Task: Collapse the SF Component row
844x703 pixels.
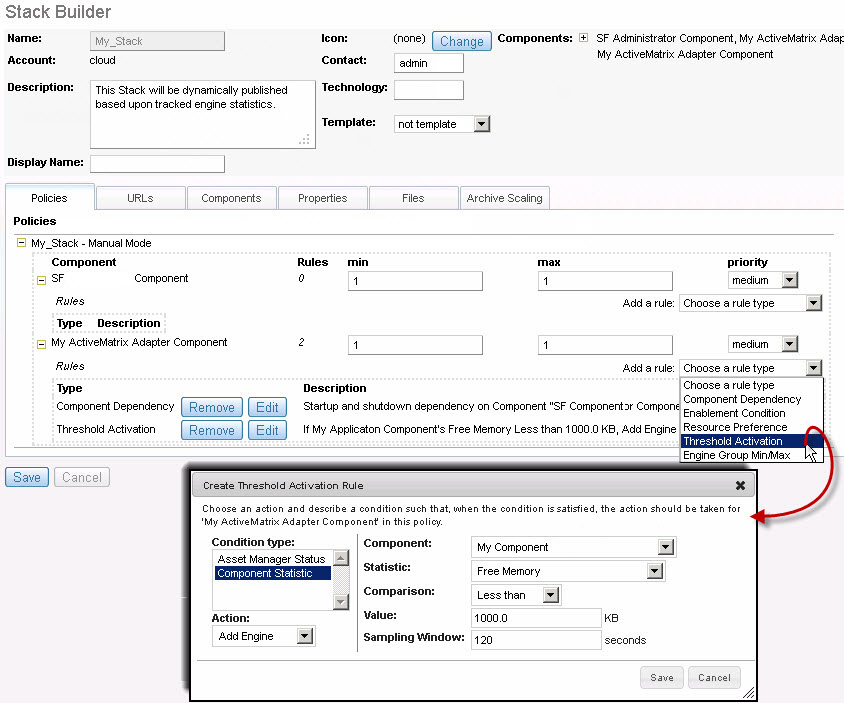Action: click(41, 280)
